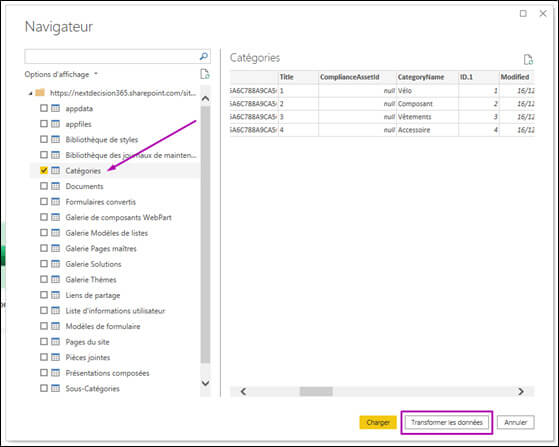The height and width of the screenshot is (447, 559).
Task: Select Bibliothèque des journaux de maintenance item
Action: pyautogui.click(x=131, y=155)
